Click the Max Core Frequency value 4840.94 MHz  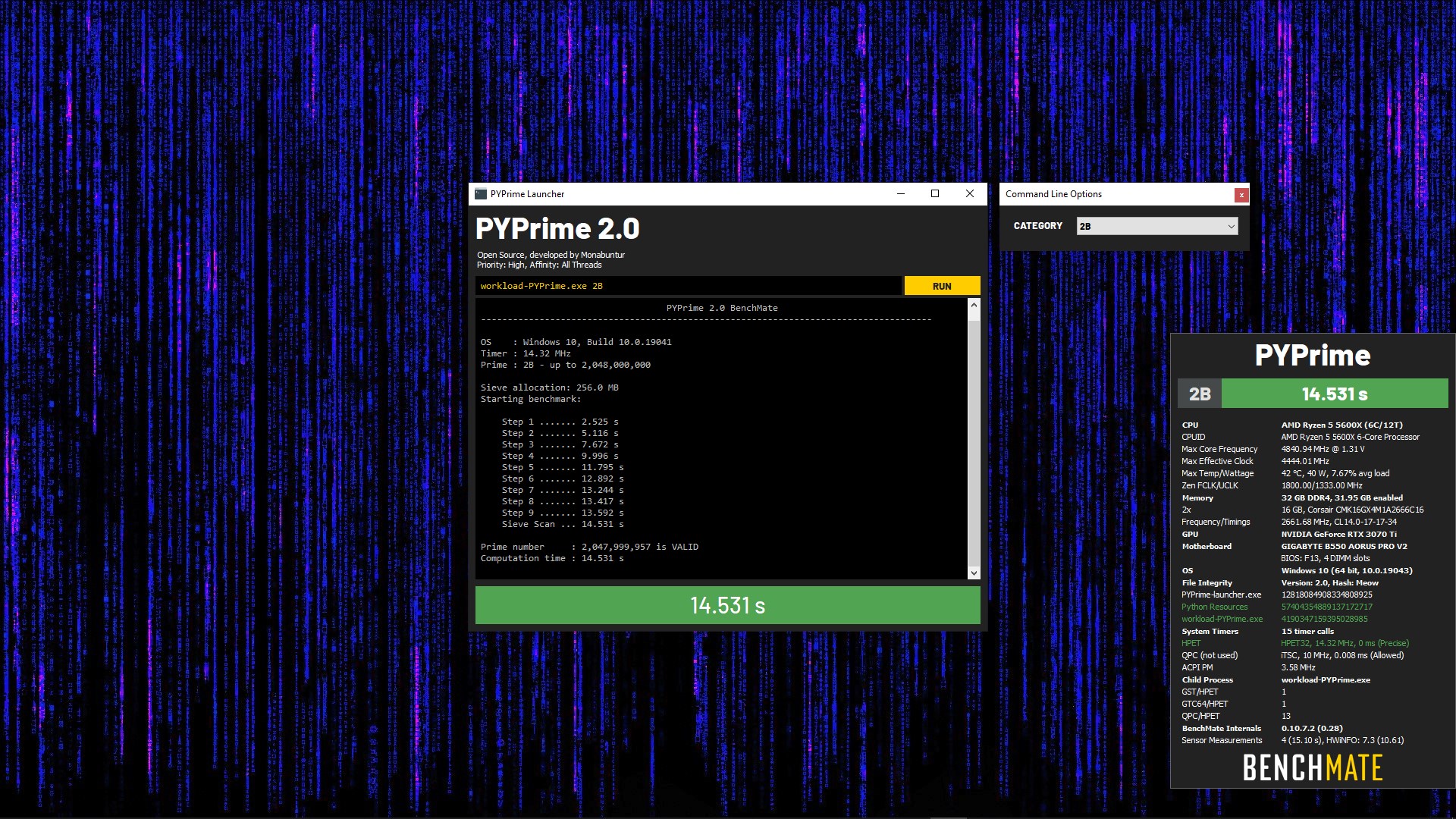[x=1323, y=449]
